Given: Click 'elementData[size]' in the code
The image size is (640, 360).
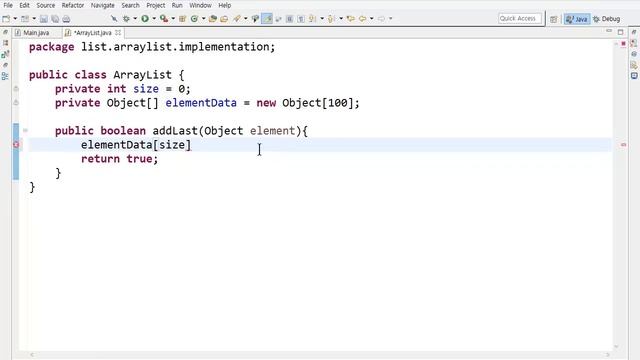Looking at the screenshot, I should tap(136, 145).
